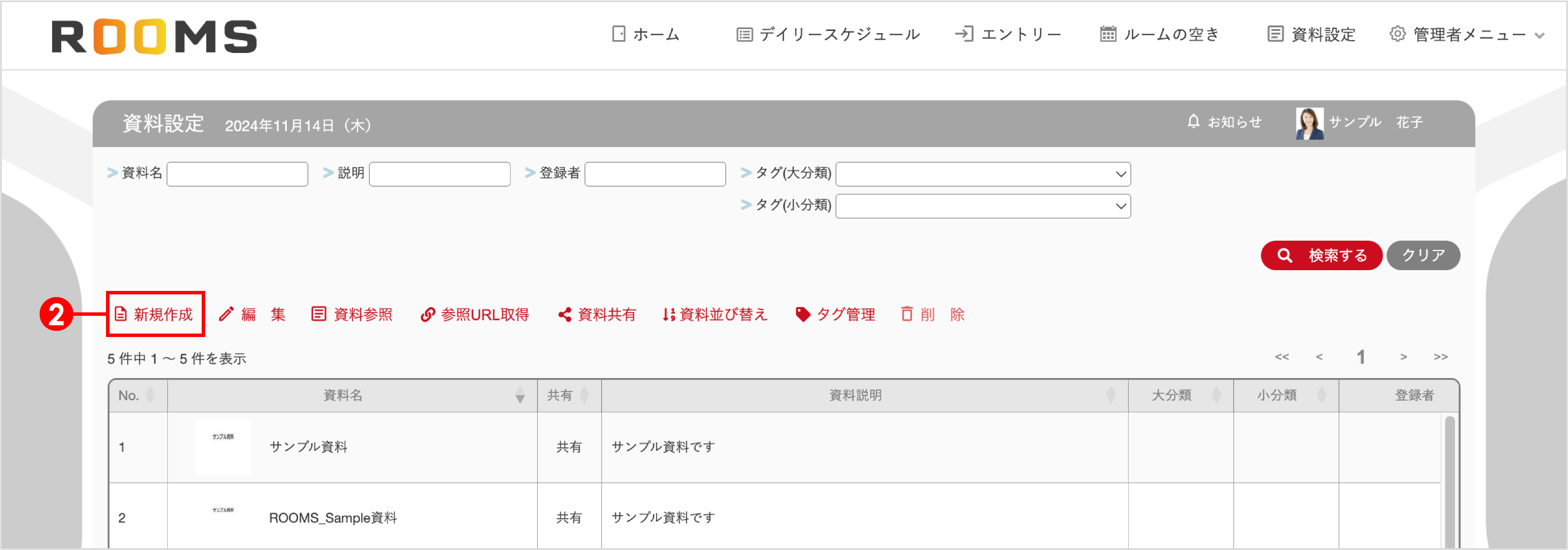Click the サンプル資料 thumbnail in row 1
The image size is (1568, 550).
pyautogui.click(x=223, y=447)
